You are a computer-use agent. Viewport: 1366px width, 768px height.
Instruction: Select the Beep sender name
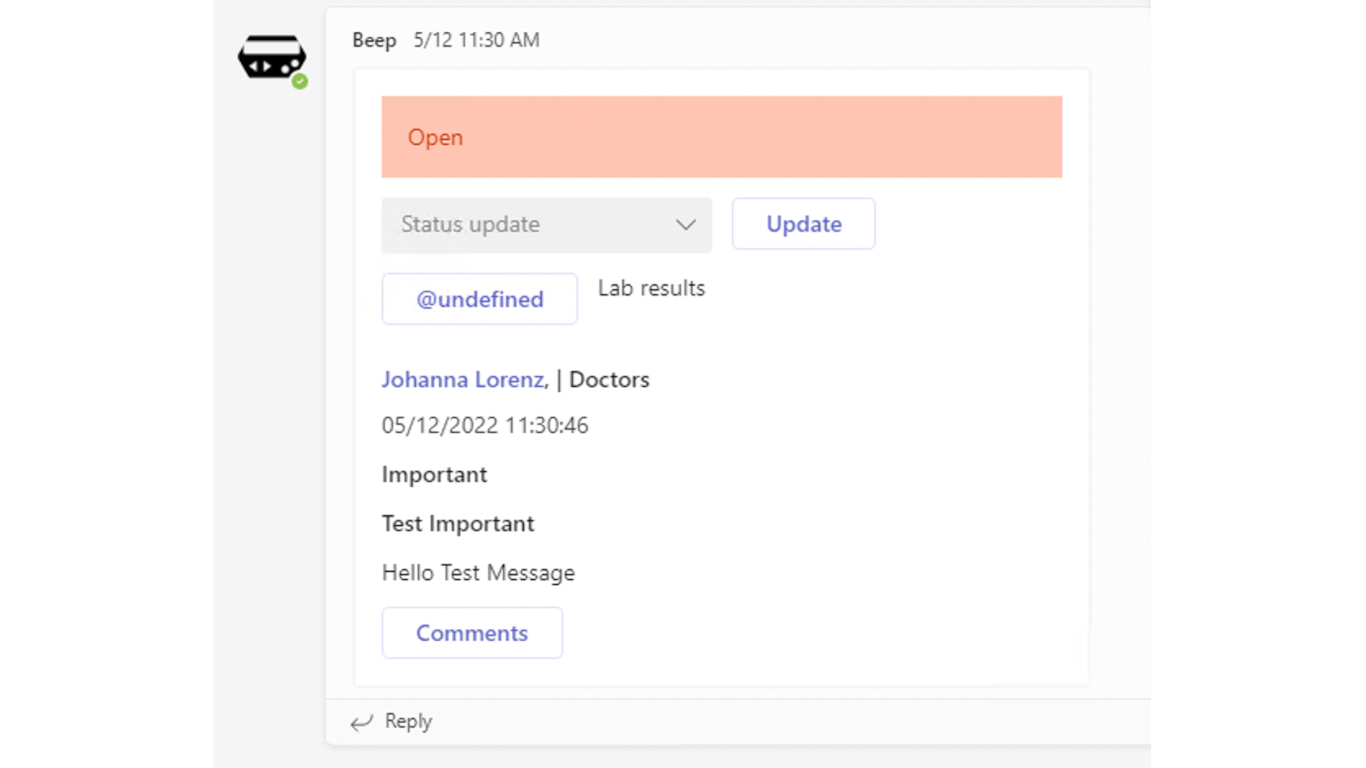[374, 41]
